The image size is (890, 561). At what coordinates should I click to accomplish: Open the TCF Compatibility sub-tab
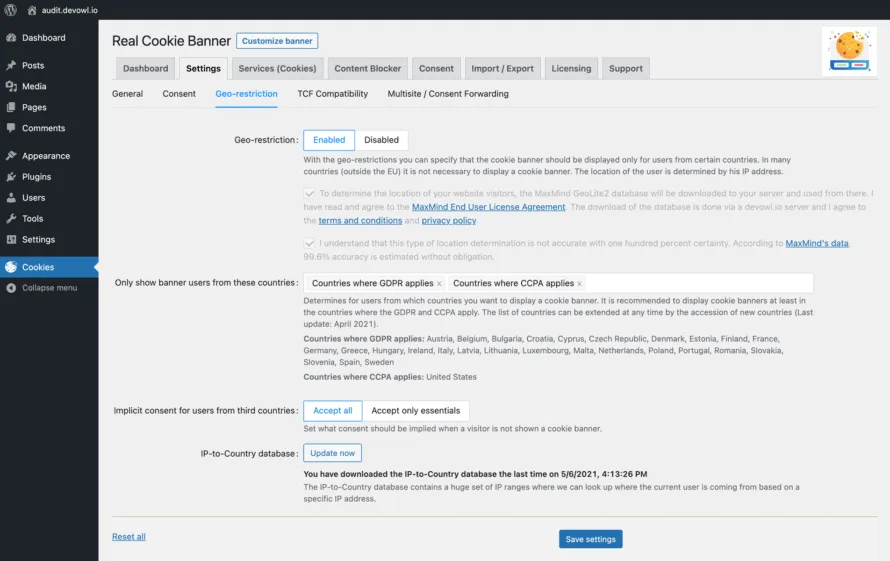pos(332,94)
